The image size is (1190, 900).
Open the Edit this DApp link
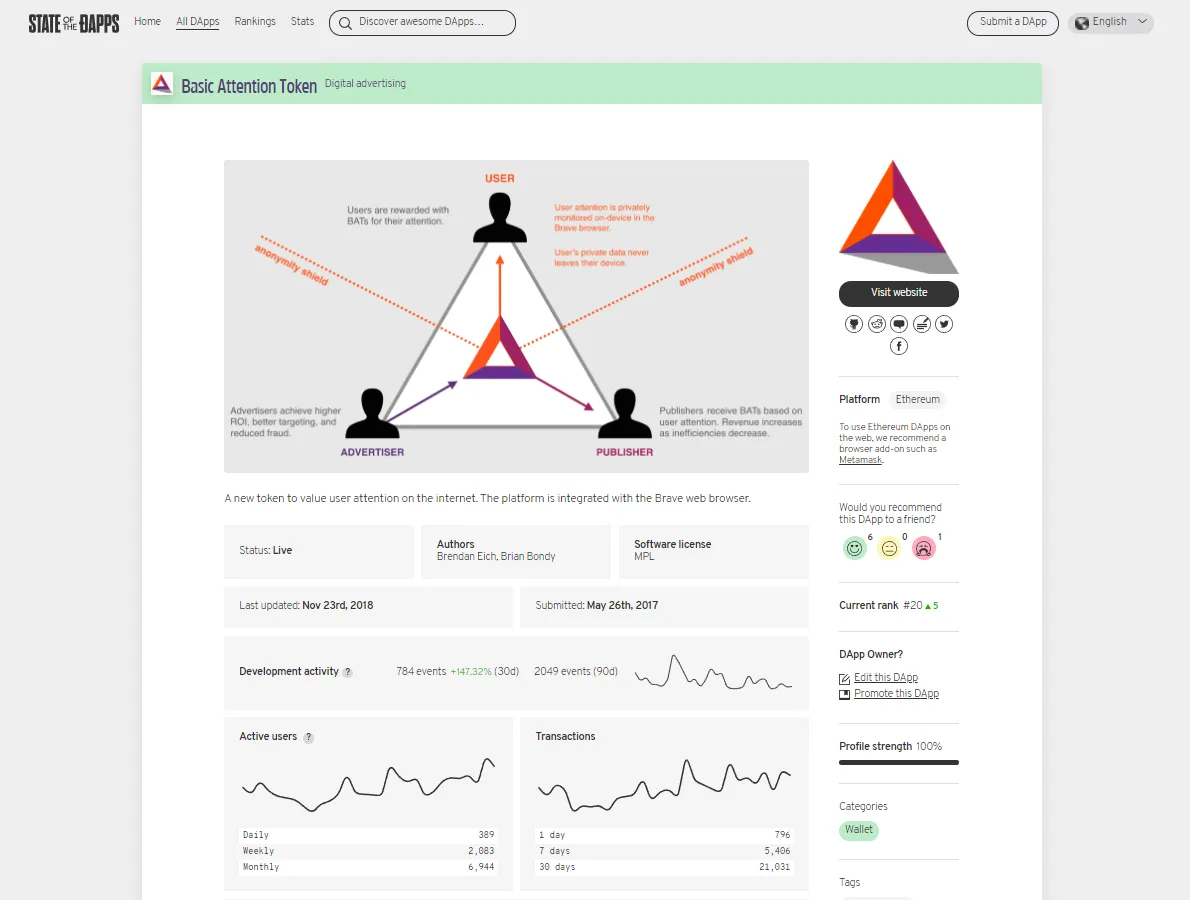coord(886,678)
